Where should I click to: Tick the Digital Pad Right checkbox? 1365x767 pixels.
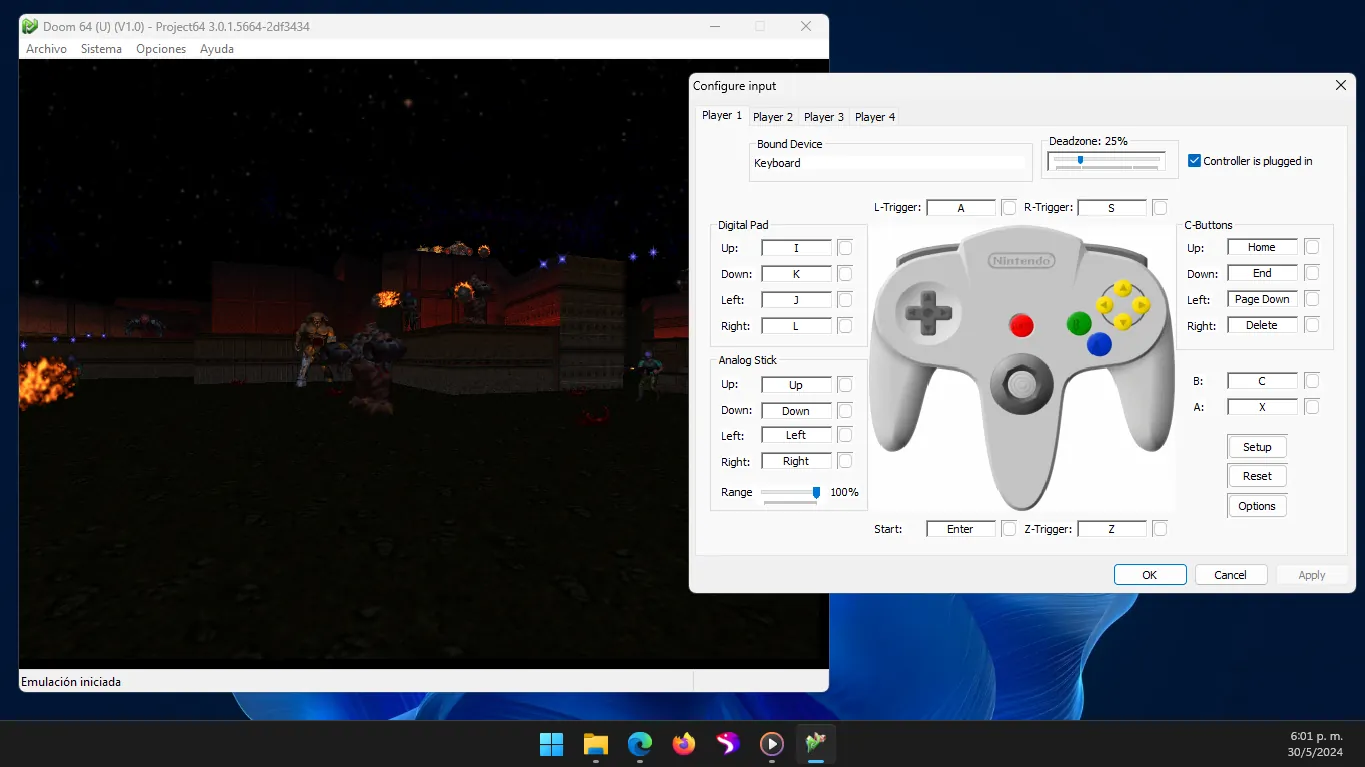845,325
